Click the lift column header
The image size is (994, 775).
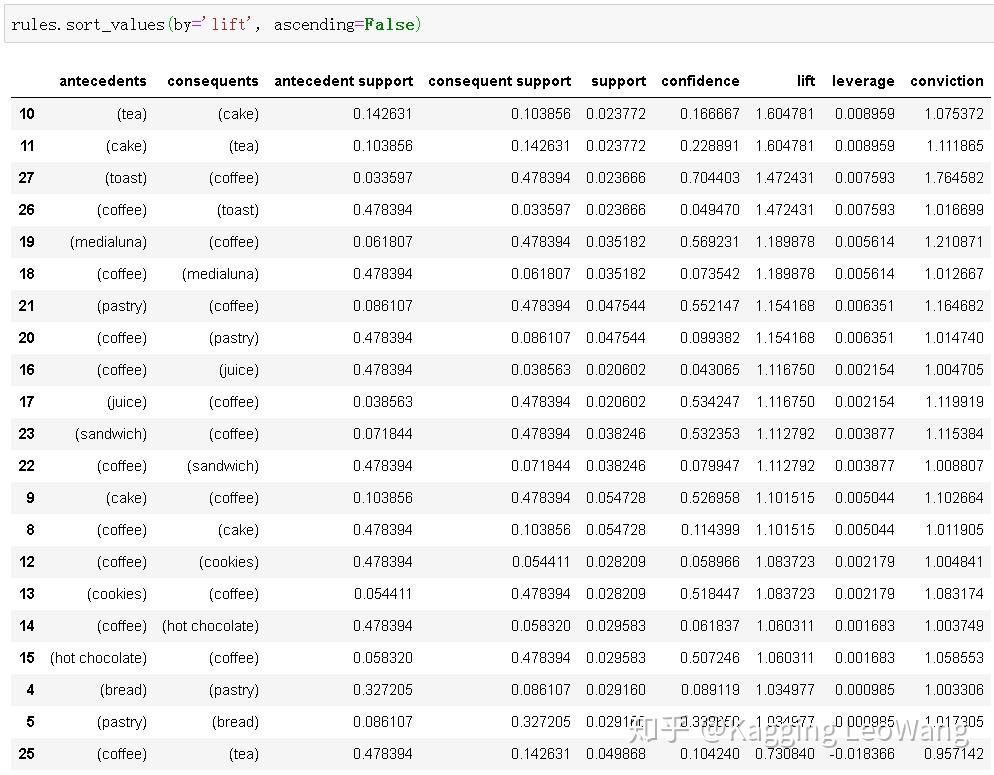click(805, 81)
